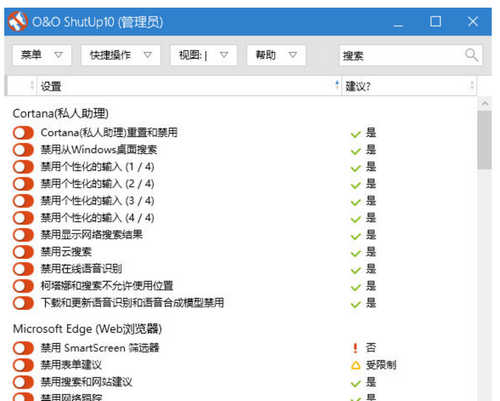This screenshot has height=401, width=500.
Task: Enable 禁用搜索和网站建议 switch
Action: pos(23,382)
